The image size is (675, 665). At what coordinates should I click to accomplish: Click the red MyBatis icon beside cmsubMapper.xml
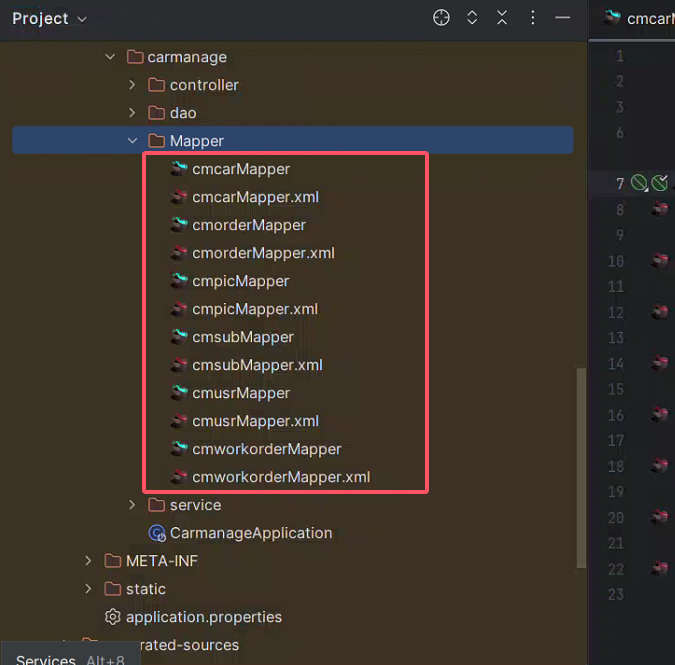[179, 365]
